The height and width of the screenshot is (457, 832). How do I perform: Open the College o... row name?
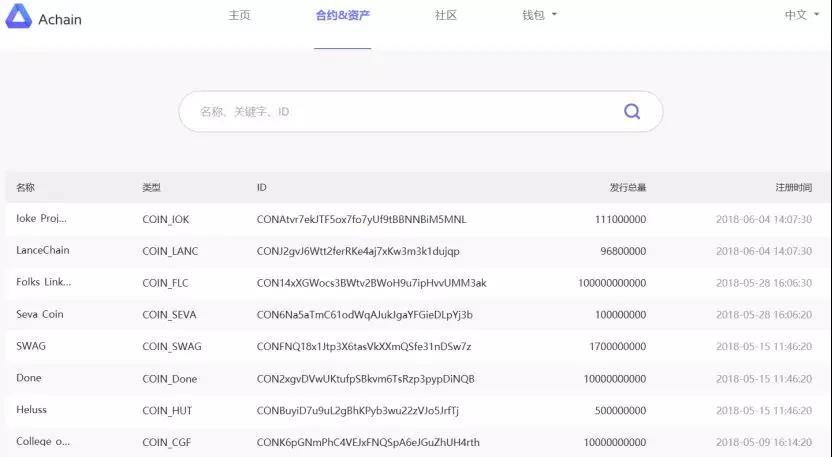pos(43,442)
